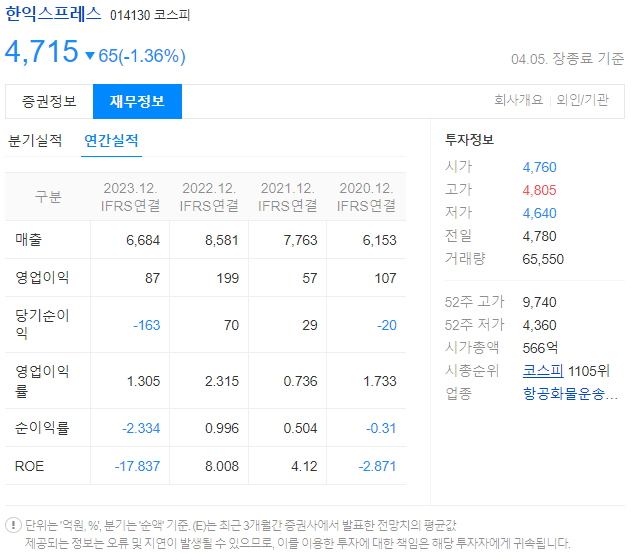Select the 재무정보 tab

click(x=137, y=101)
